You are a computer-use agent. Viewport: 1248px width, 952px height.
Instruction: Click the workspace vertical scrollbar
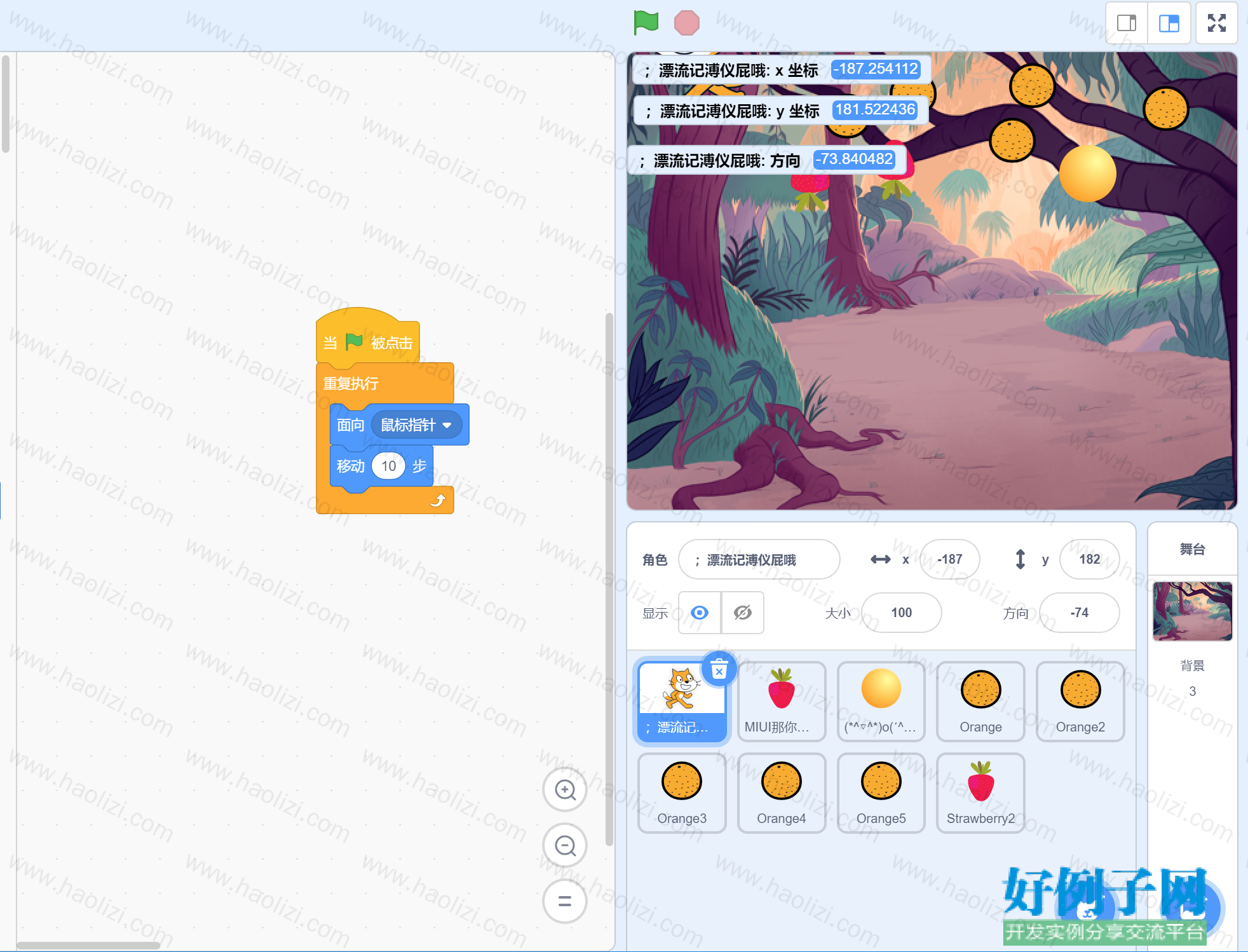click(x=609, y=578)
